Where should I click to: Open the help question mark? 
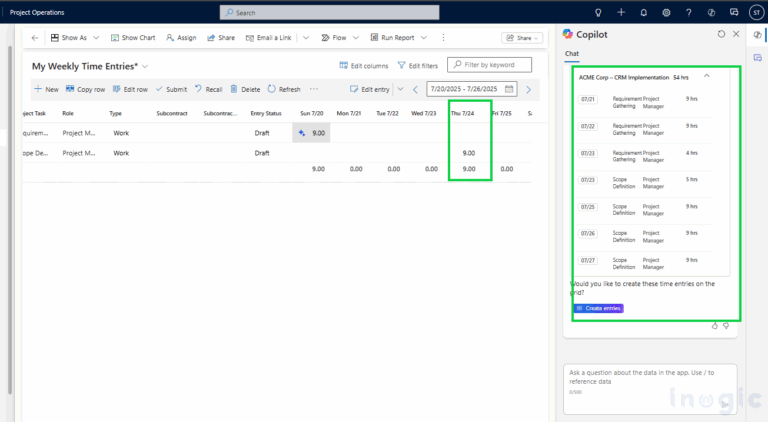click(689, 13)
